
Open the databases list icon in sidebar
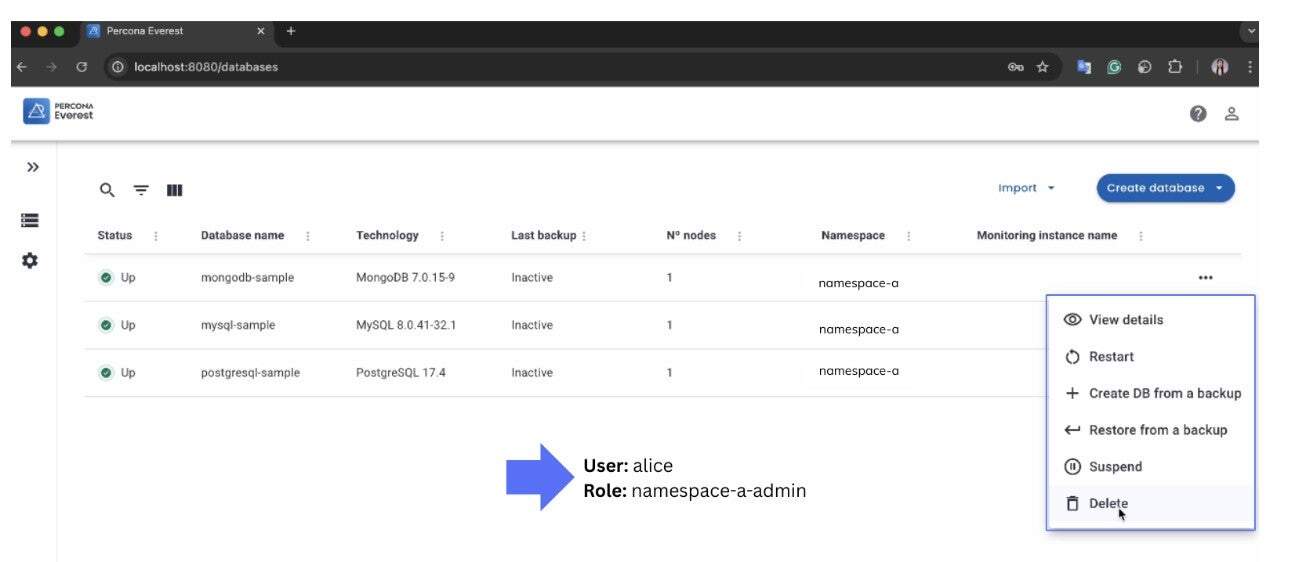30,220
